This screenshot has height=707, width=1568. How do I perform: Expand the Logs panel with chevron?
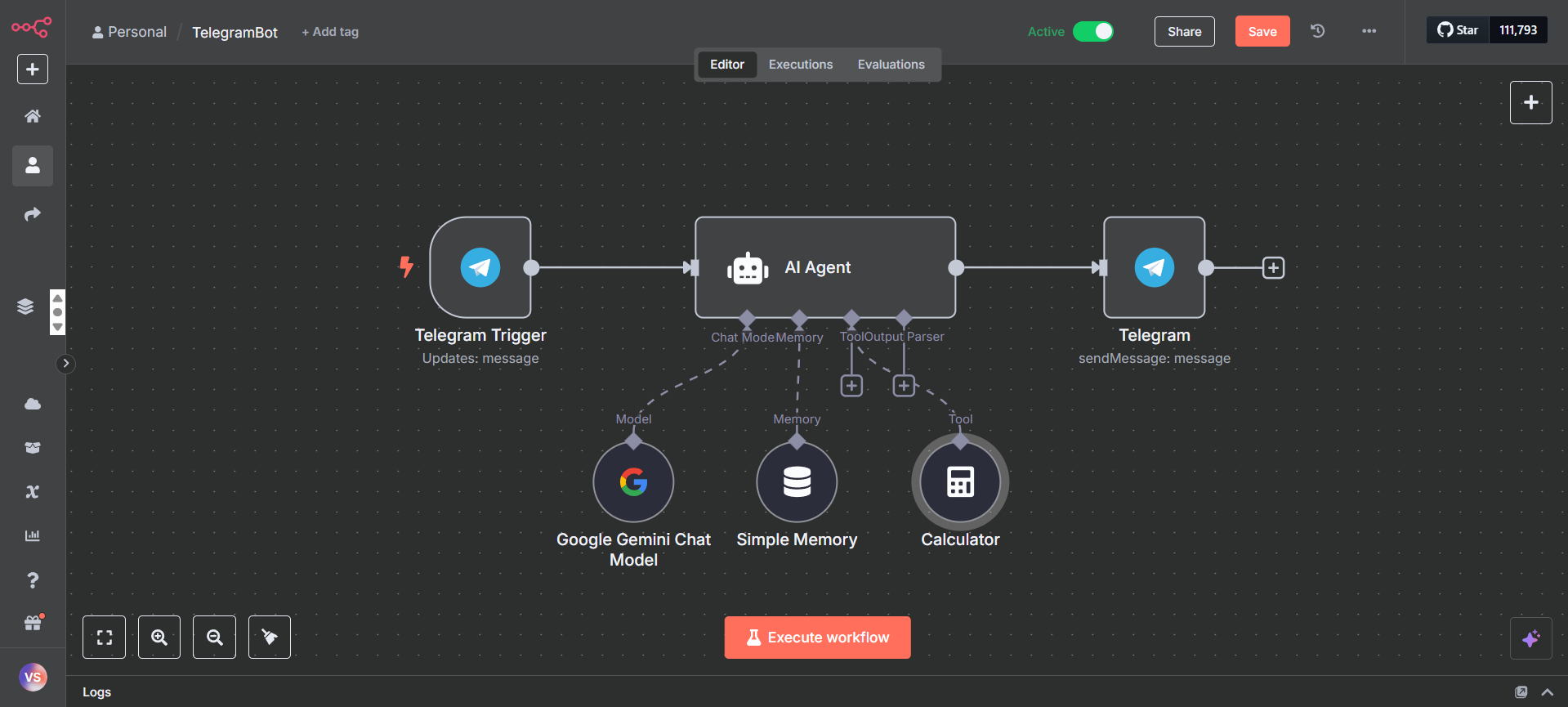[x=1548, y=692]
